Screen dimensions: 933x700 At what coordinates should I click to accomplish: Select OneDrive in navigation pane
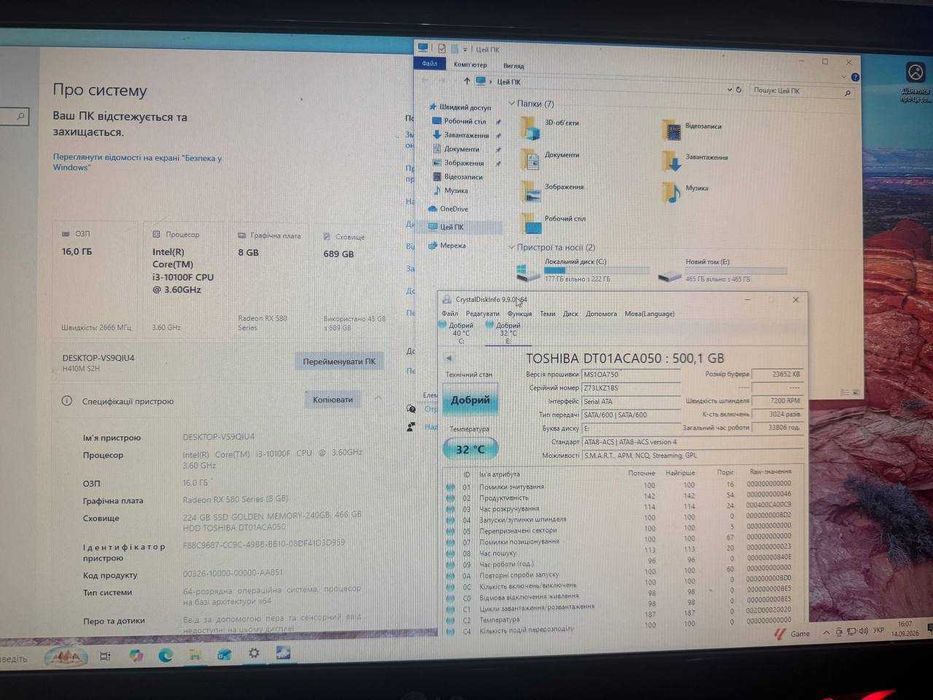449,209
